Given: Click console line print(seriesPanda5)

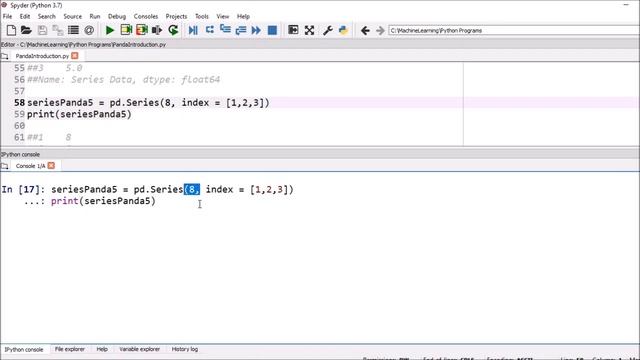Looking at the screenshot, I should click(x=103, y=201).
